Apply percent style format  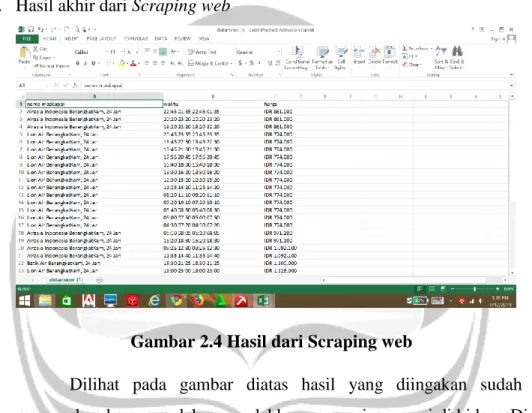click(x=252, y=63)
